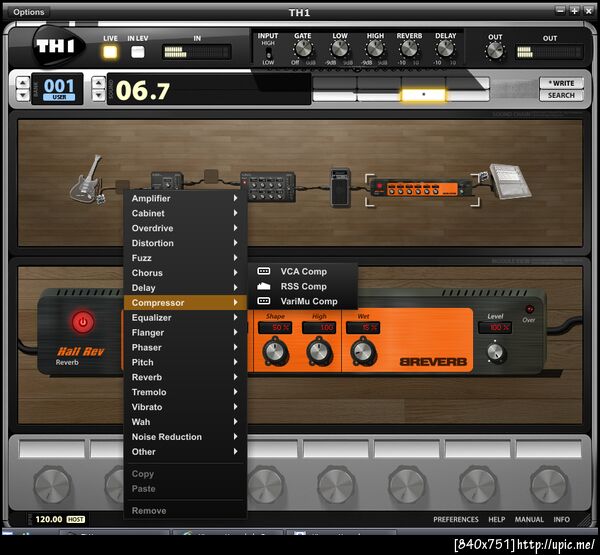The width and height of the screenshot is (600, 555).
Task: Flip the INPUT High/Low switch
Action: coord(268,52)
